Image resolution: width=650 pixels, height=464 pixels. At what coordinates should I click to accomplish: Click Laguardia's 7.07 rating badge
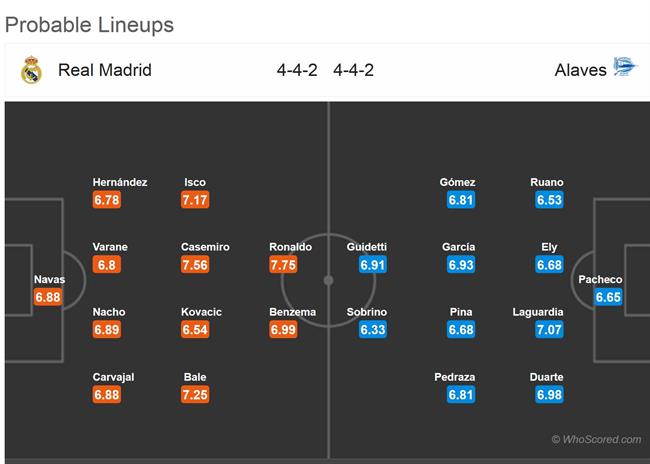click(x=549, y=330)
